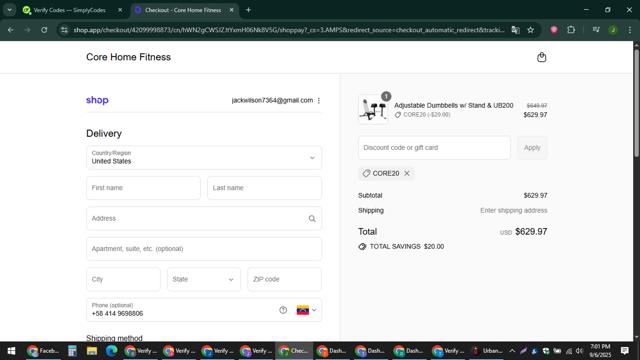The image size is (640, 360).
Task: Focus the Discount code or gift card field
Action: click(434, 148)
